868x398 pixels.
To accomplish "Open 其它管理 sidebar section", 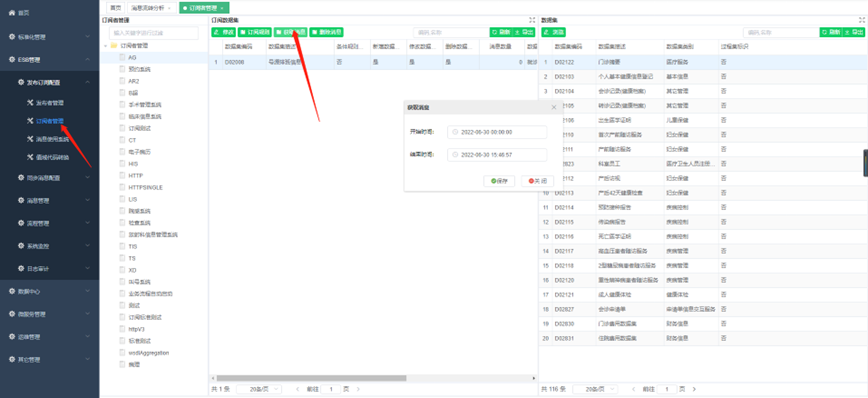I will 49,359.
